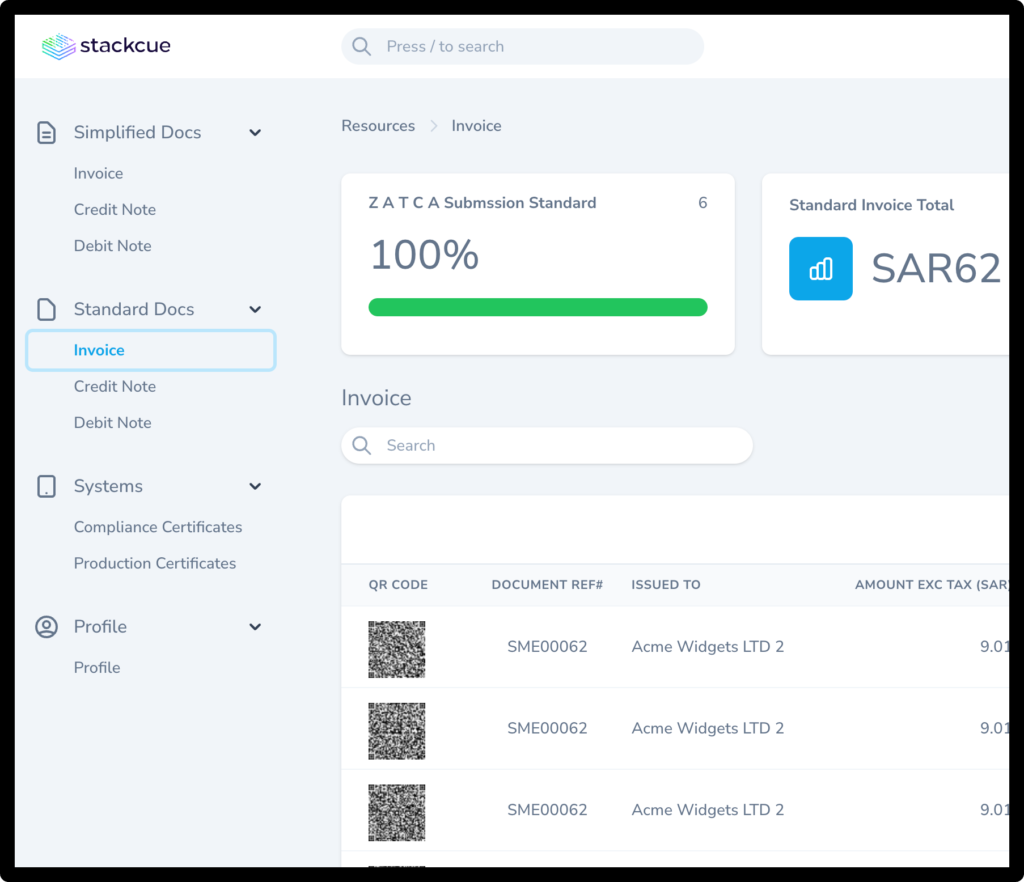Select the Simplified Docs document icon
Viewport: 1024px width, 882px height.
46,131
